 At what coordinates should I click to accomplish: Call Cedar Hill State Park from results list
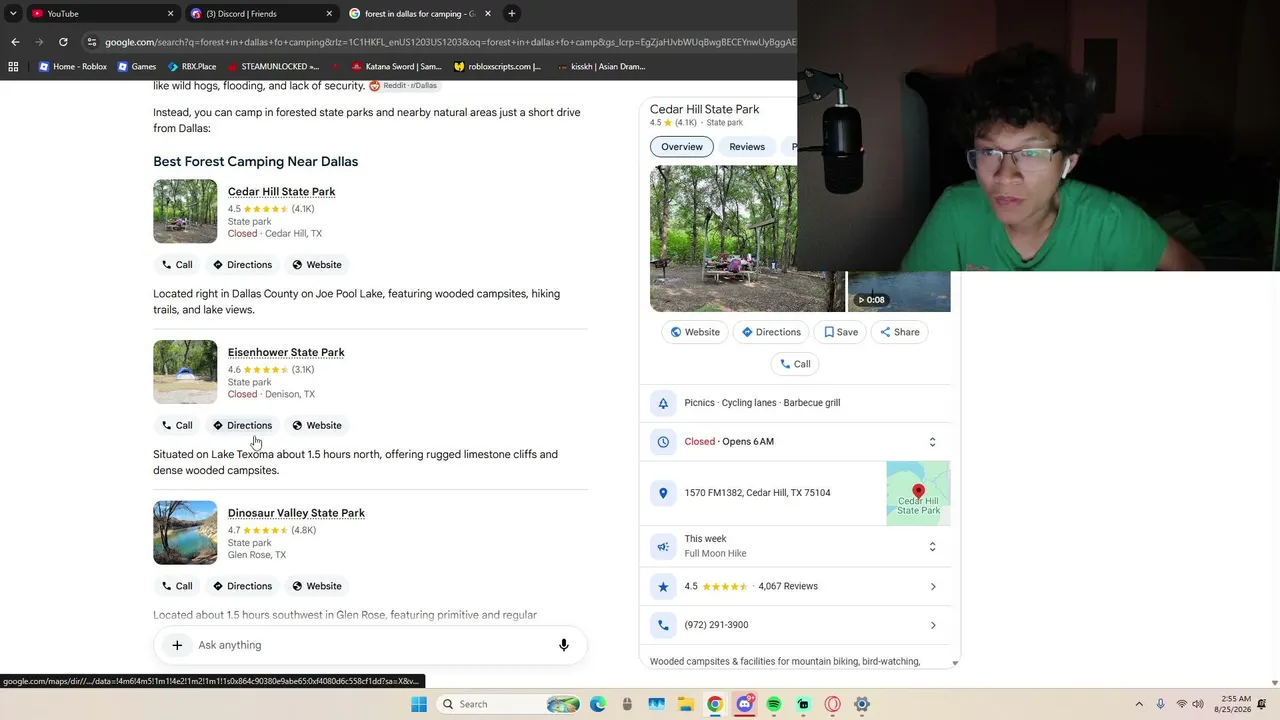pyautogui.click(x=177, y=265)
